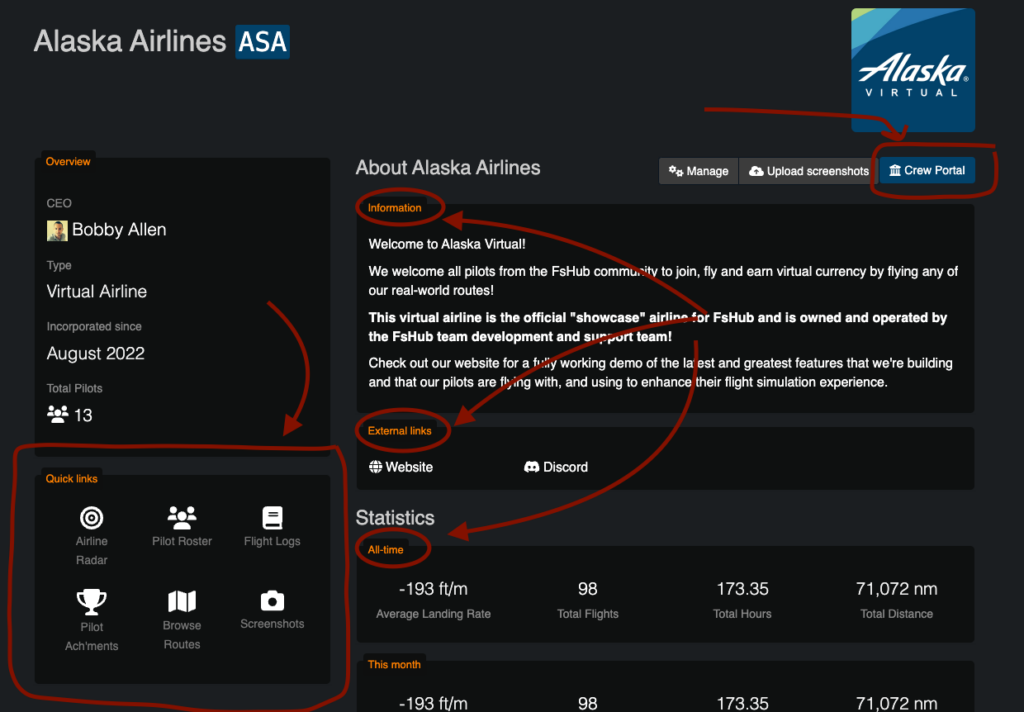Open Screenshots camera icon
The image size is (1024, 712).
click(272, 600)
